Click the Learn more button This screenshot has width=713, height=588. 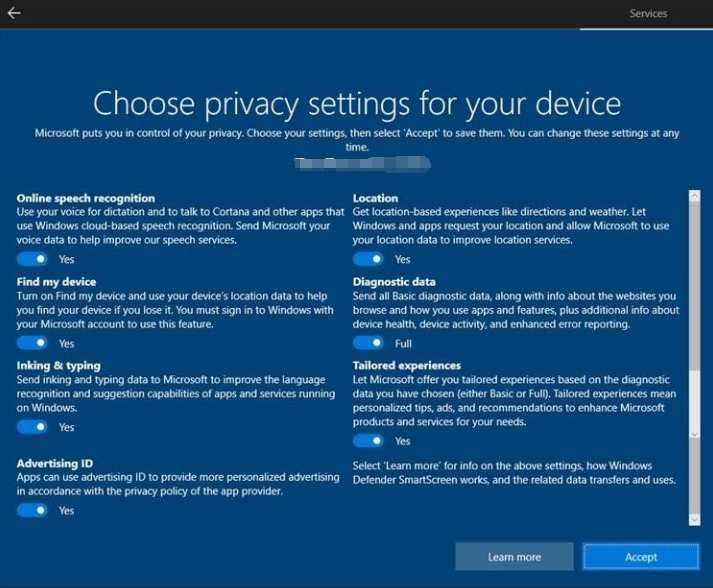pos(514,557)
